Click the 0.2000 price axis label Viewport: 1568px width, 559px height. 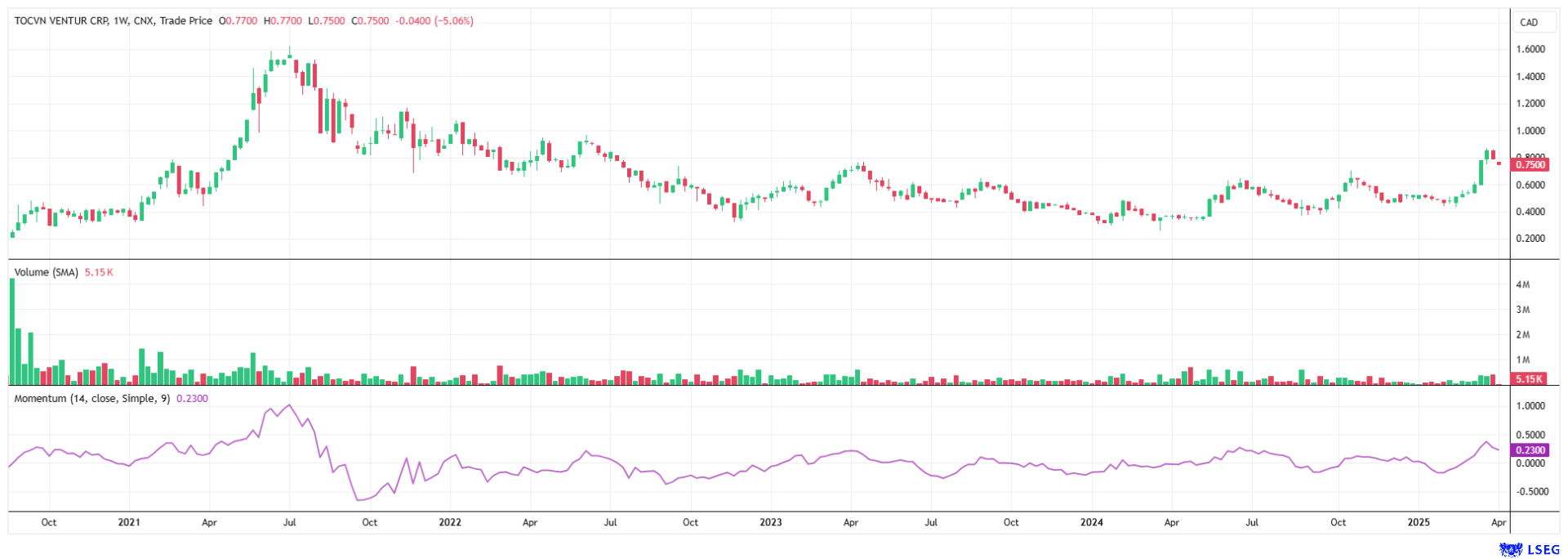[1530, 239]
